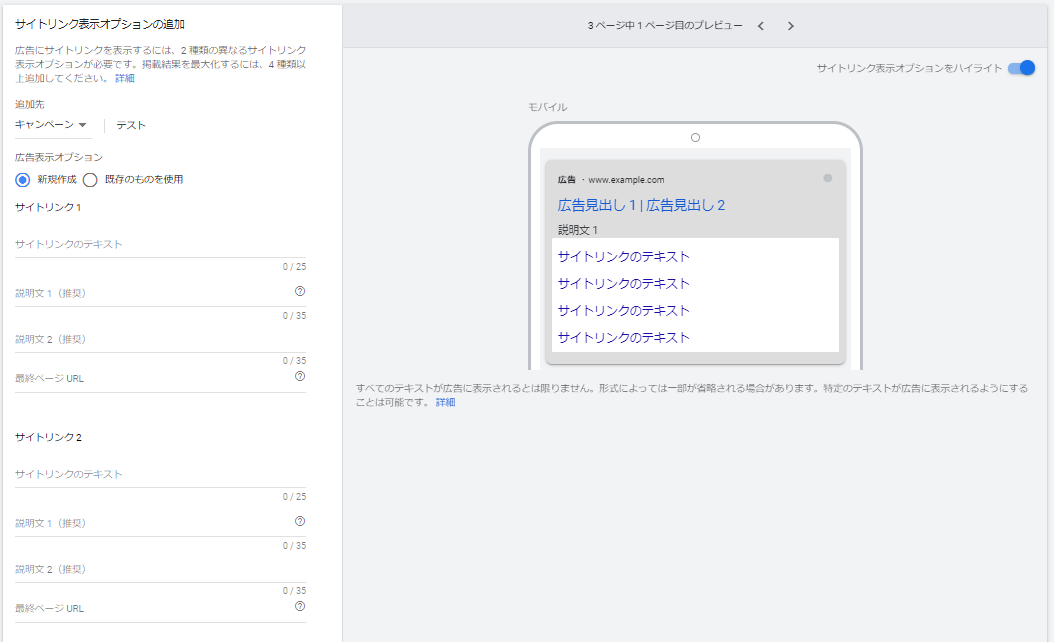Click the サイトリンク 1 section heading
The height and width of the screenshot is (642, 1054).
(x=48, y=207)
